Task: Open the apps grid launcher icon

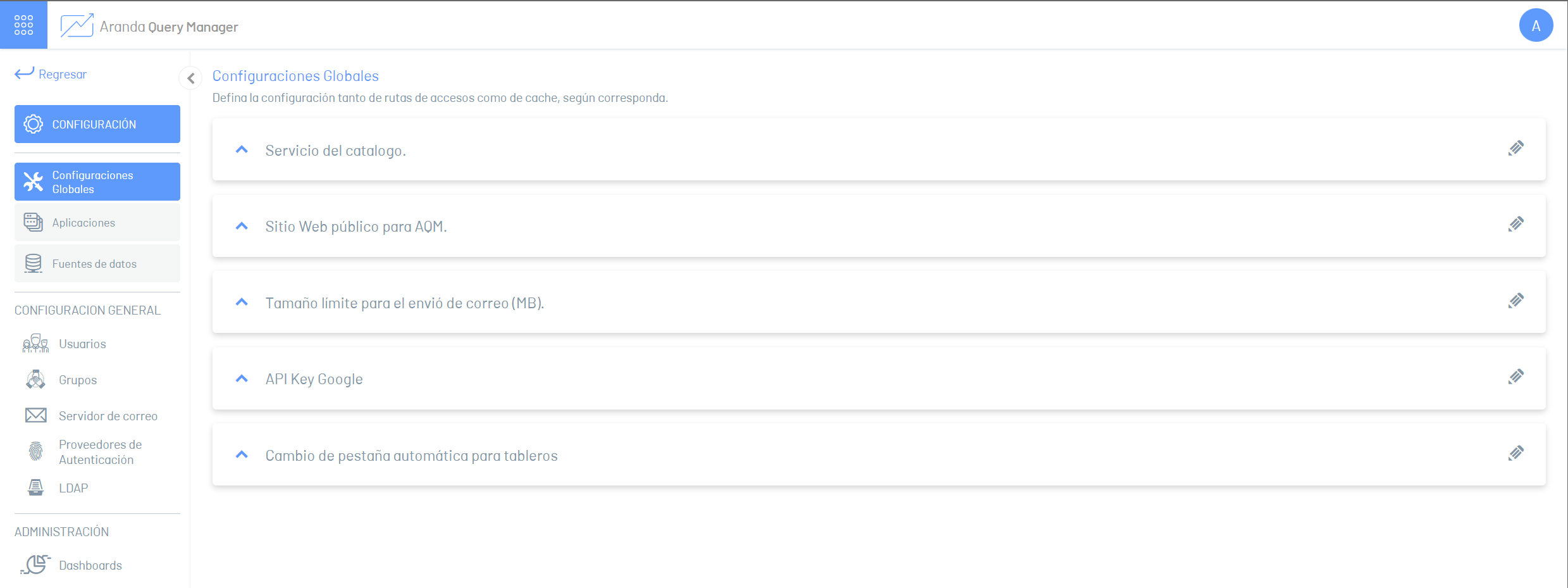Action: (23, 25)
